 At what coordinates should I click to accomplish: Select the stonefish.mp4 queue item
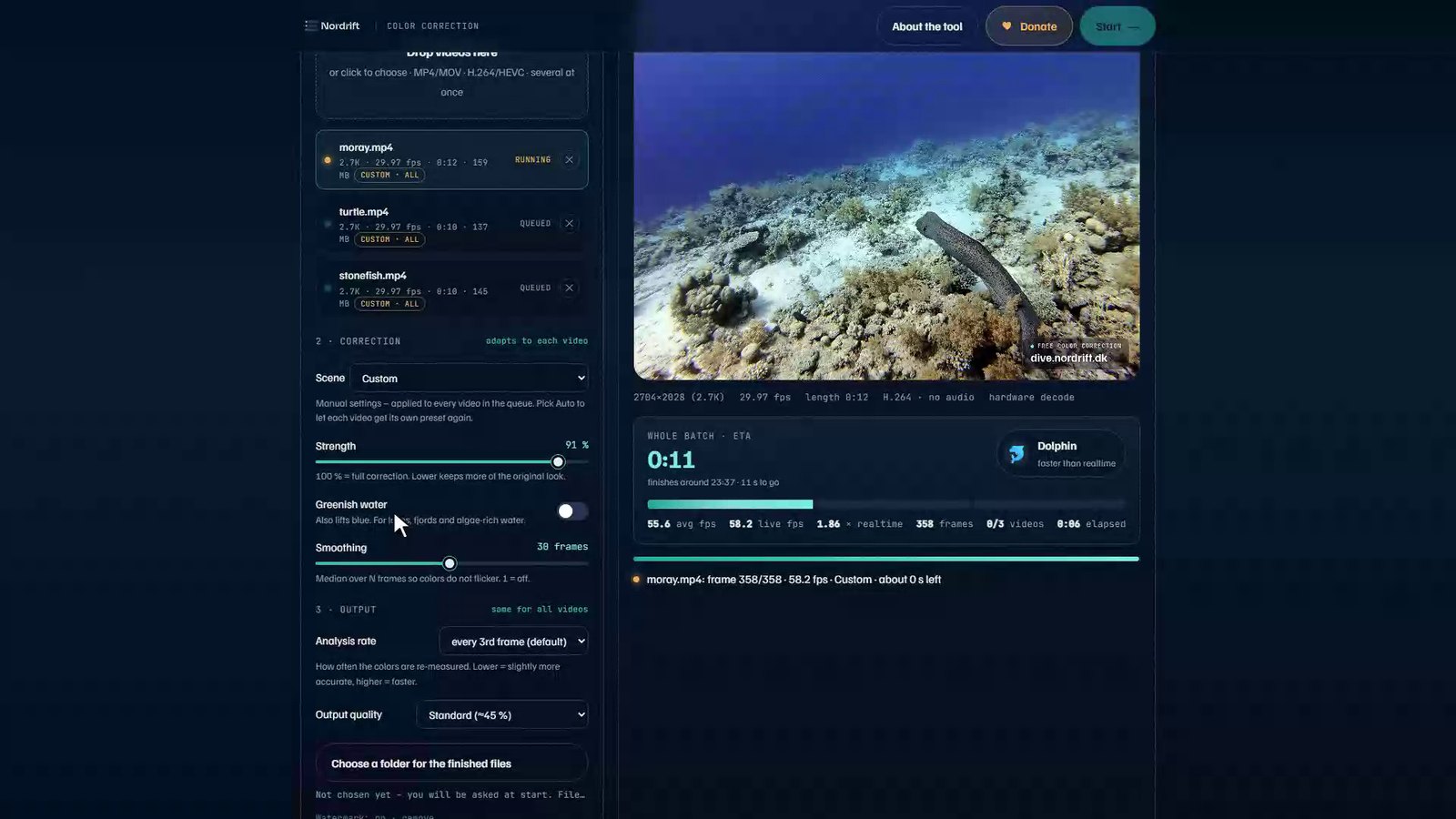click(451, 288)
